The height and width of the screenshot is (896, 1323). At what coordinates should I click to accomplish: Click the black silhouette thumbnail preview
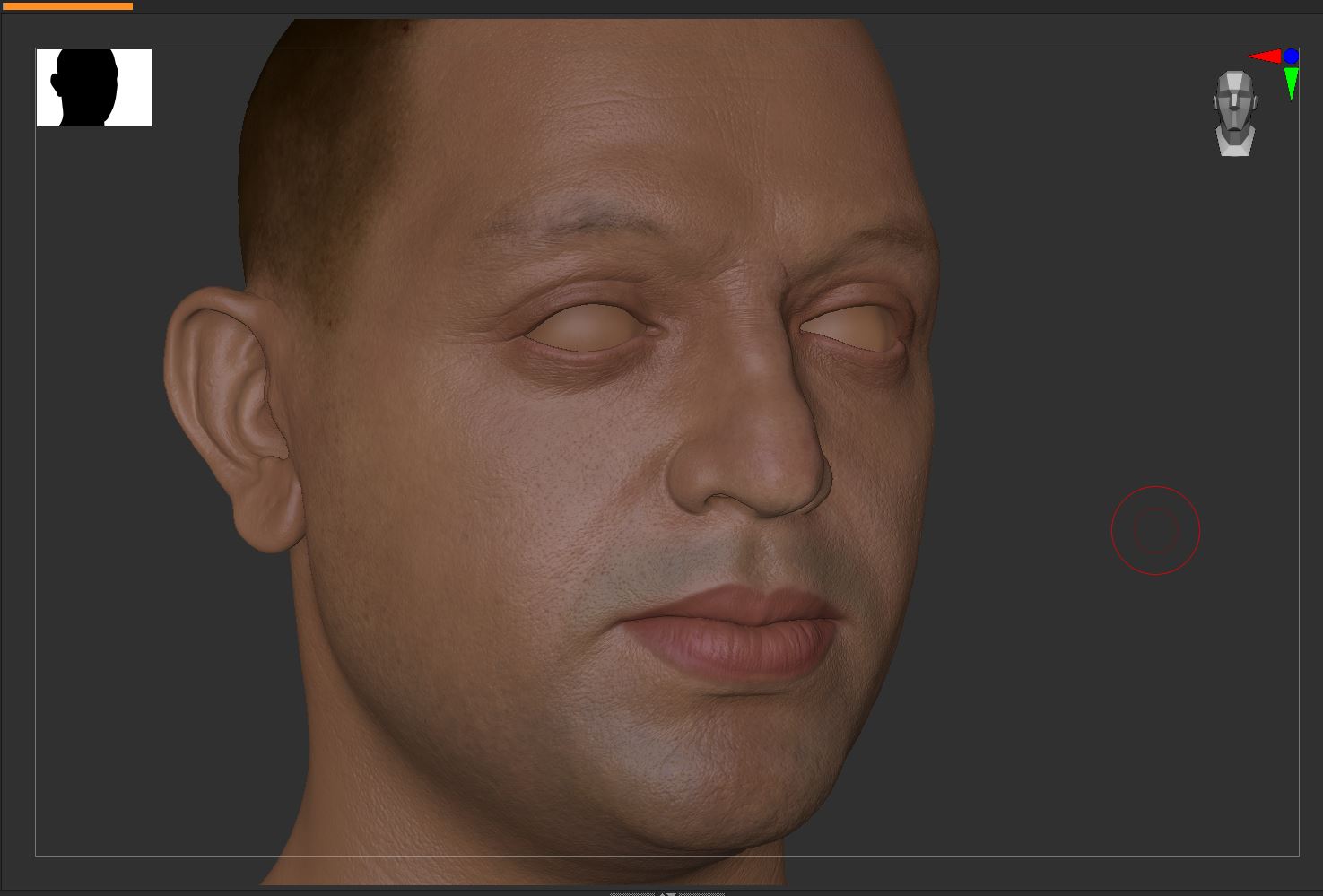(94, 88)
